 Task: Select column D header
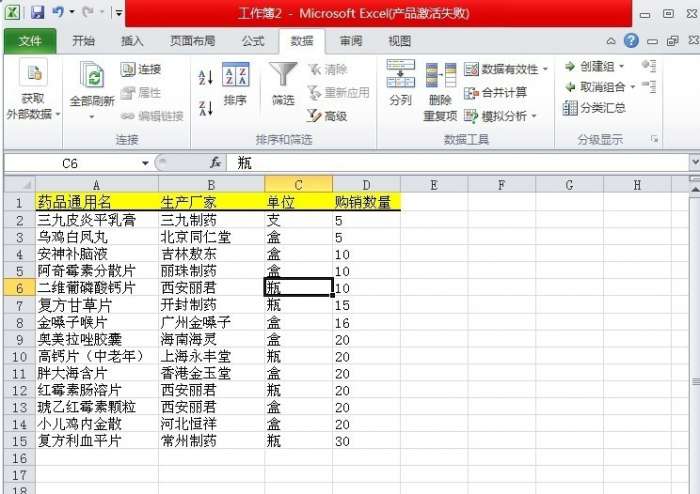tap(366, 185)
